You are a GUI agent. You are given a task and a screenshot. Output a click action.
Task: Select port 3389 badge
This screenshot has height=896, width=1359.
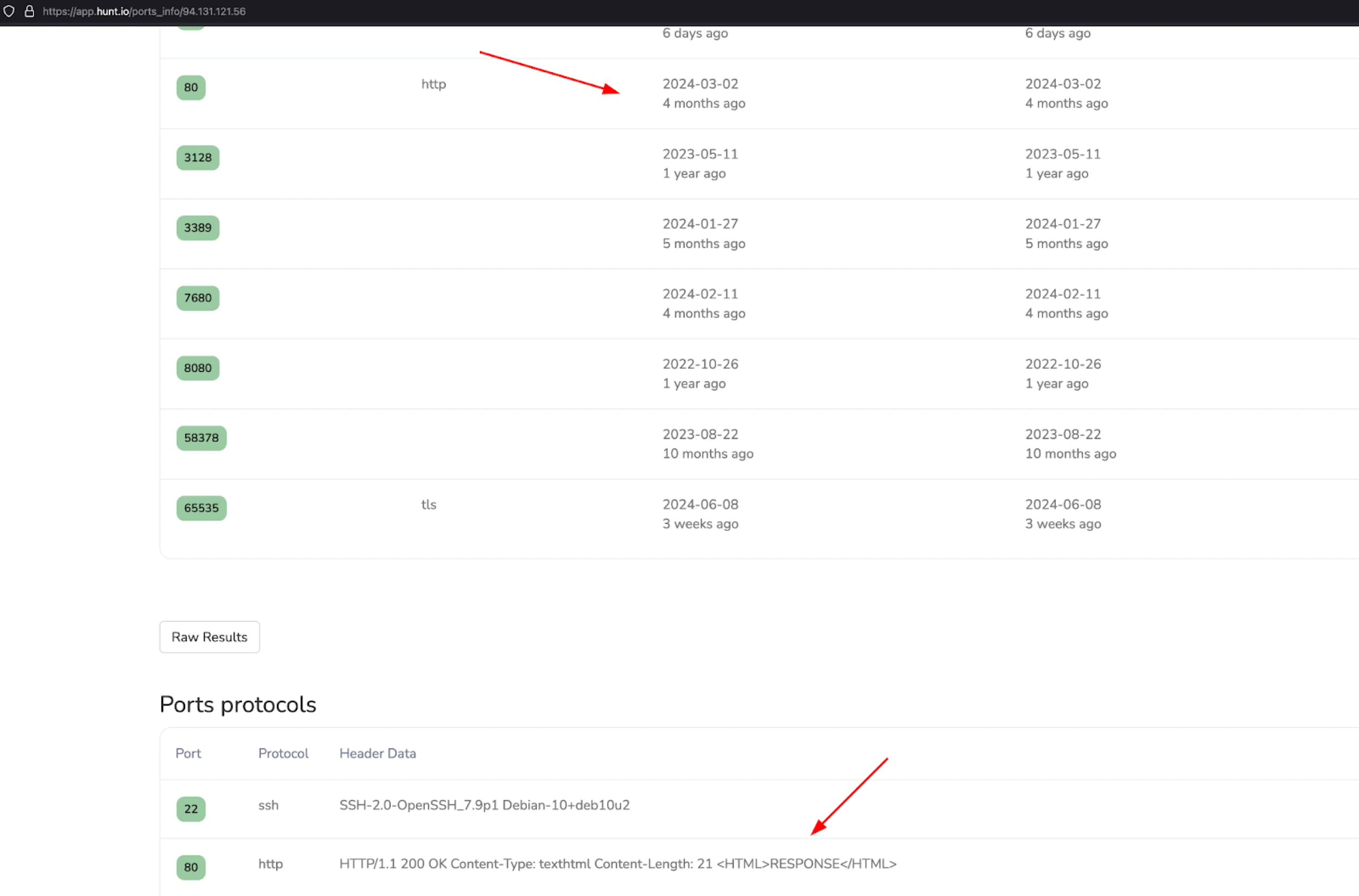pos(197,227)
